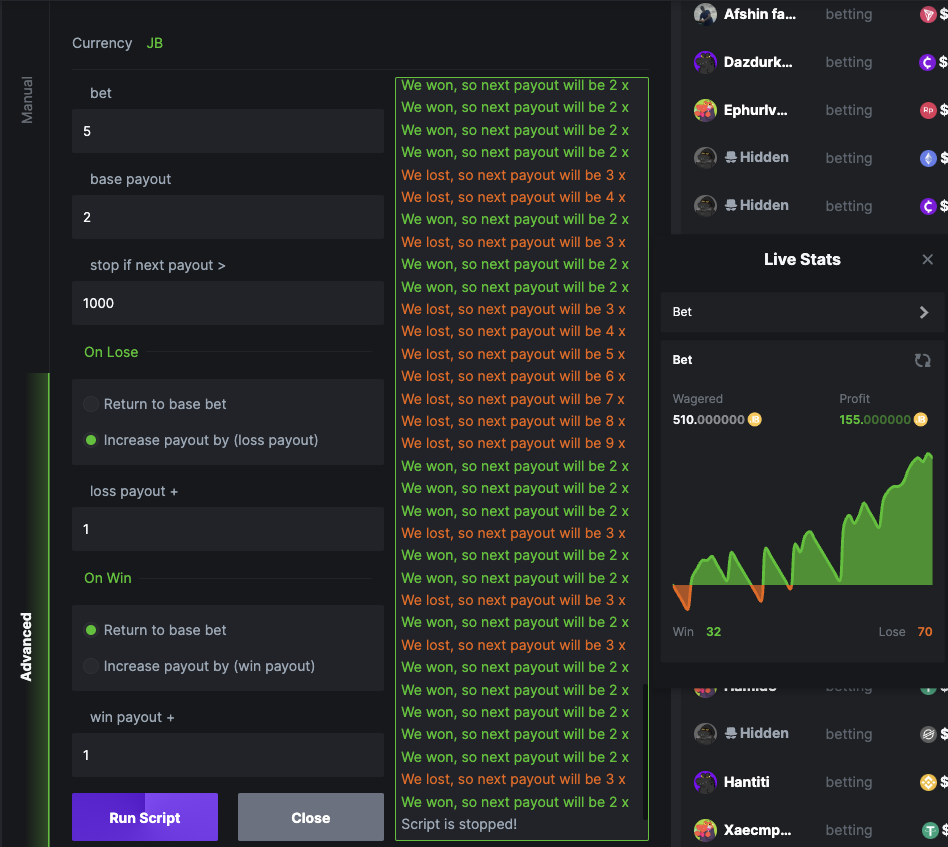The width and height of the screenshot is (948, 847).
Task: Click the Xaecmp... player name
Action: click(x=758, y=830)
